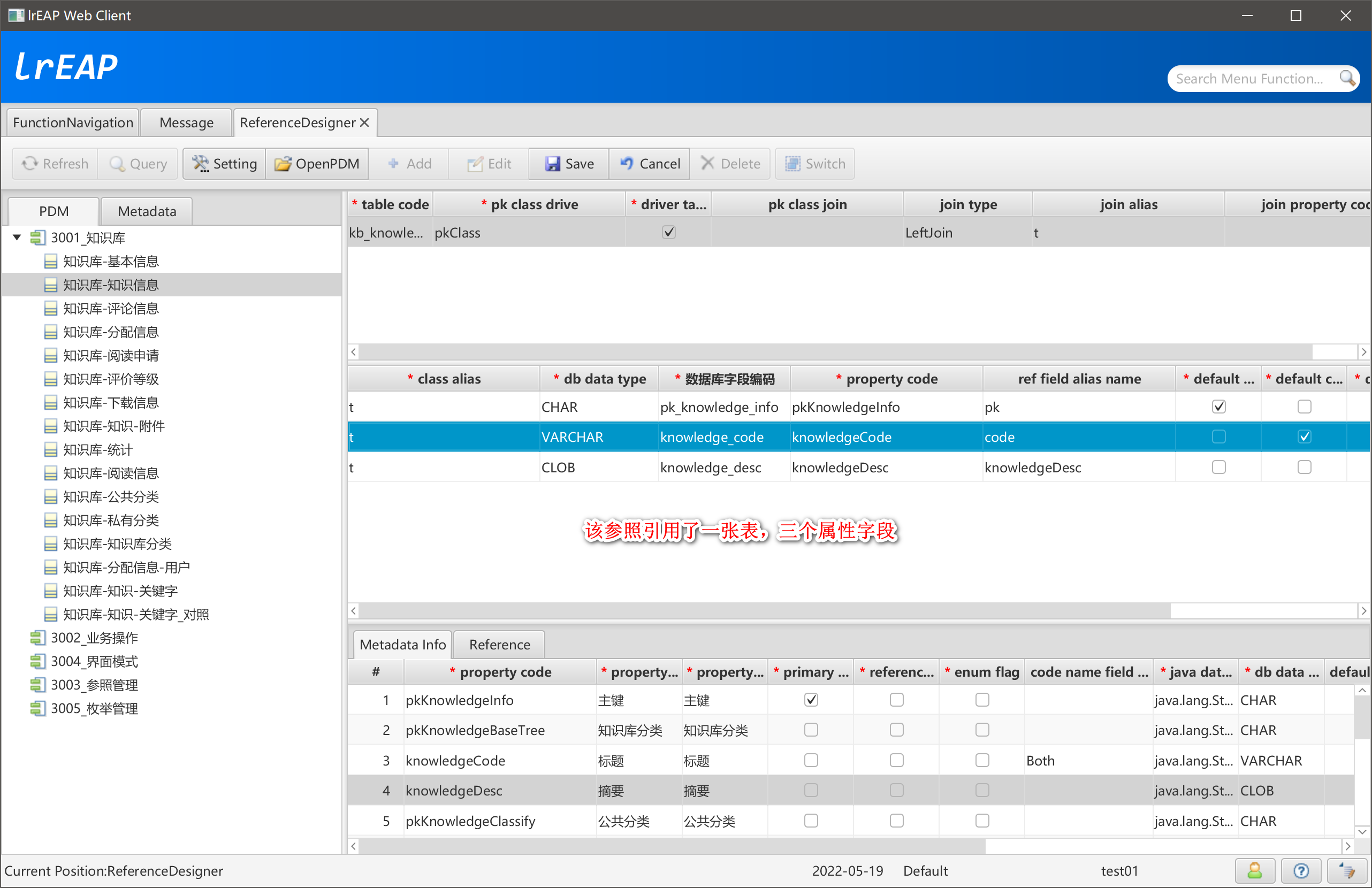Click table icon beside 知识库-下载信息
The width and height of the screenshot is (1372, 888).
51,402
